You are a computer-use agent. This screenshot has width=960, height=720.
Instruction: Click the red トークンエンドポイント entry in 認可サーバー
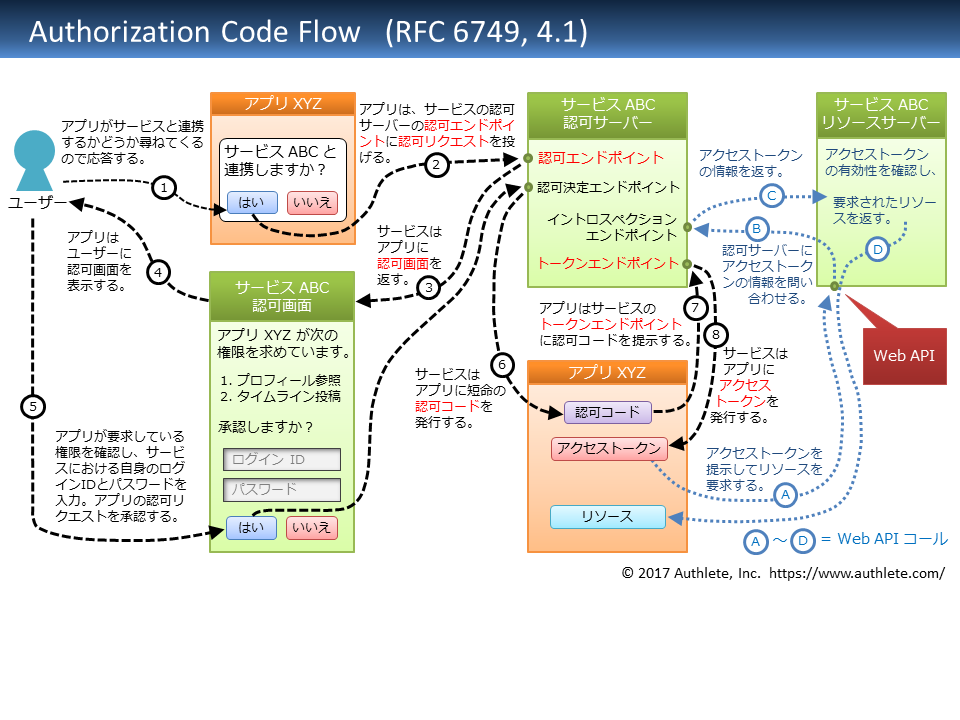point(608,264)
